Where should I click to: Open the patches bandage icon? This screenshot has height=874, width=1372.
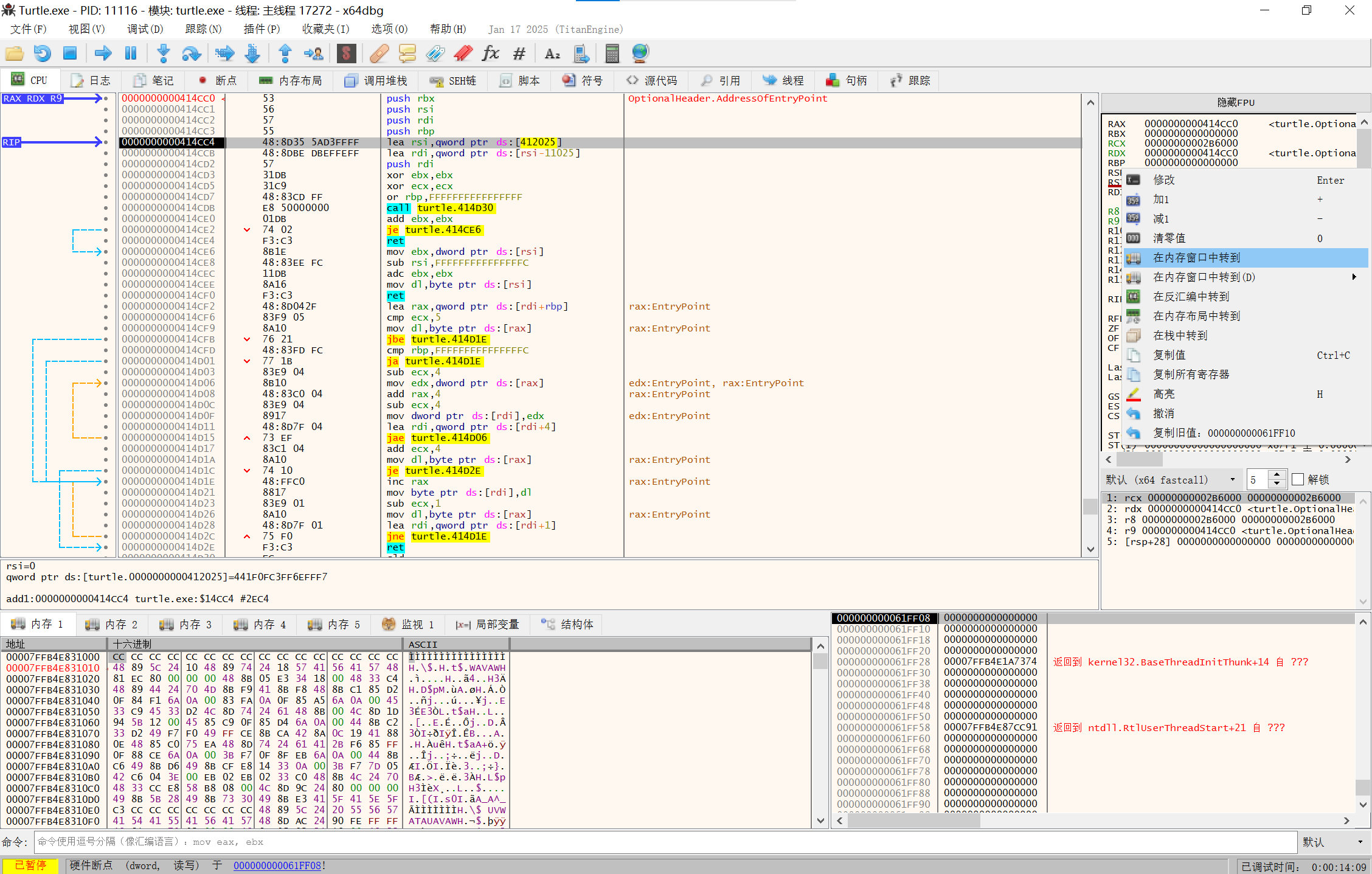tap(379, 54)
